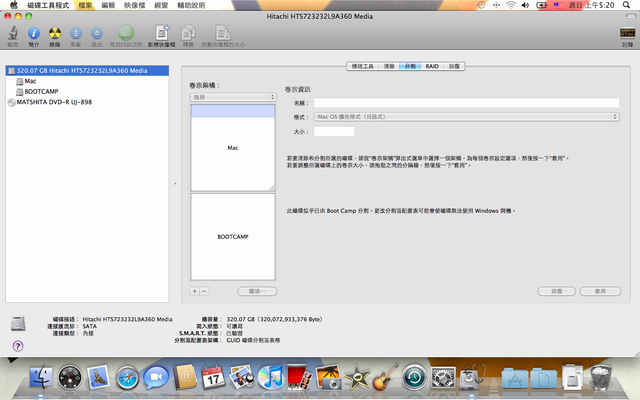This screenshot has height=400, width=640.
Task: Launch GarageBand guitar icon in Dock
Action: (385, 377)
